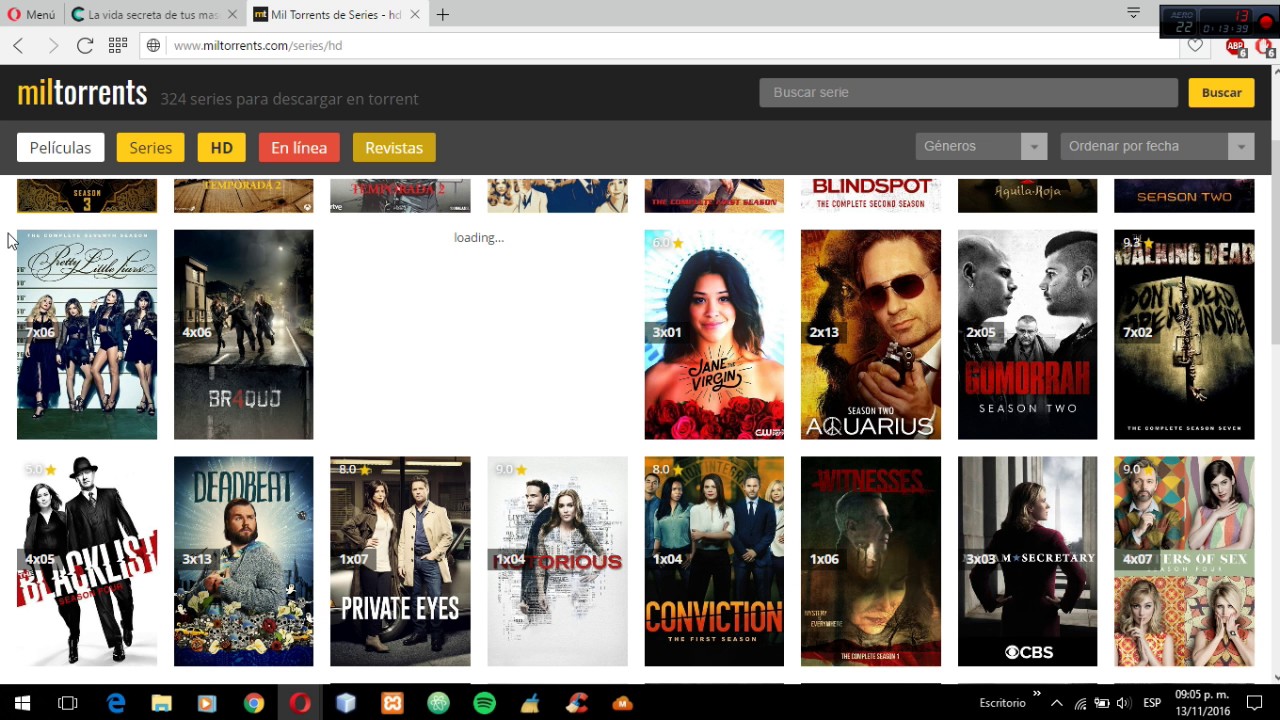The height and width of the screenshot is (720, 1280).
Task: Open the Deadbeat 3x13 poster
Action: click(243, 561)
